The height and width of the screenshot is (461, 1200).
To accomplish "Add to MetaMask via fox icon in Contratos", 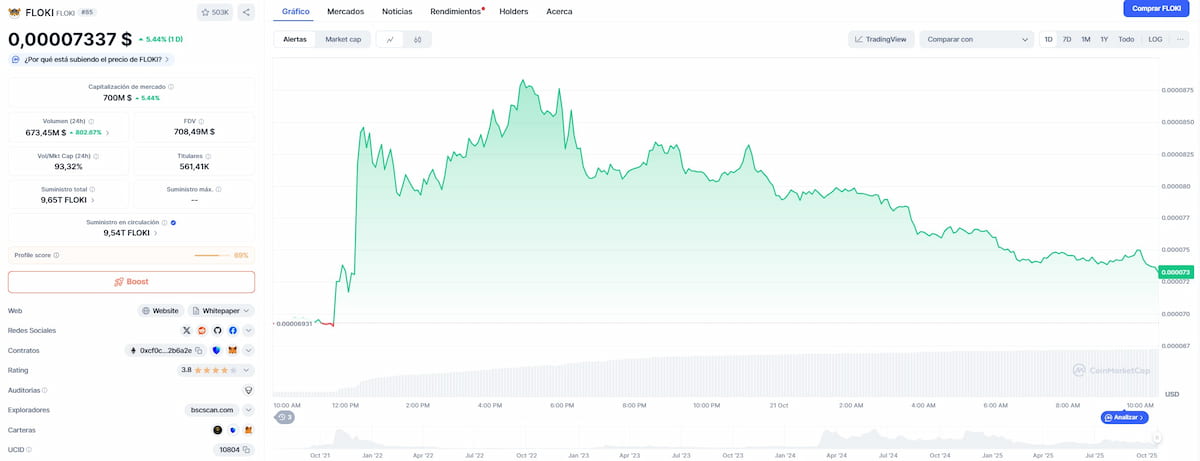I will point(233,350).
